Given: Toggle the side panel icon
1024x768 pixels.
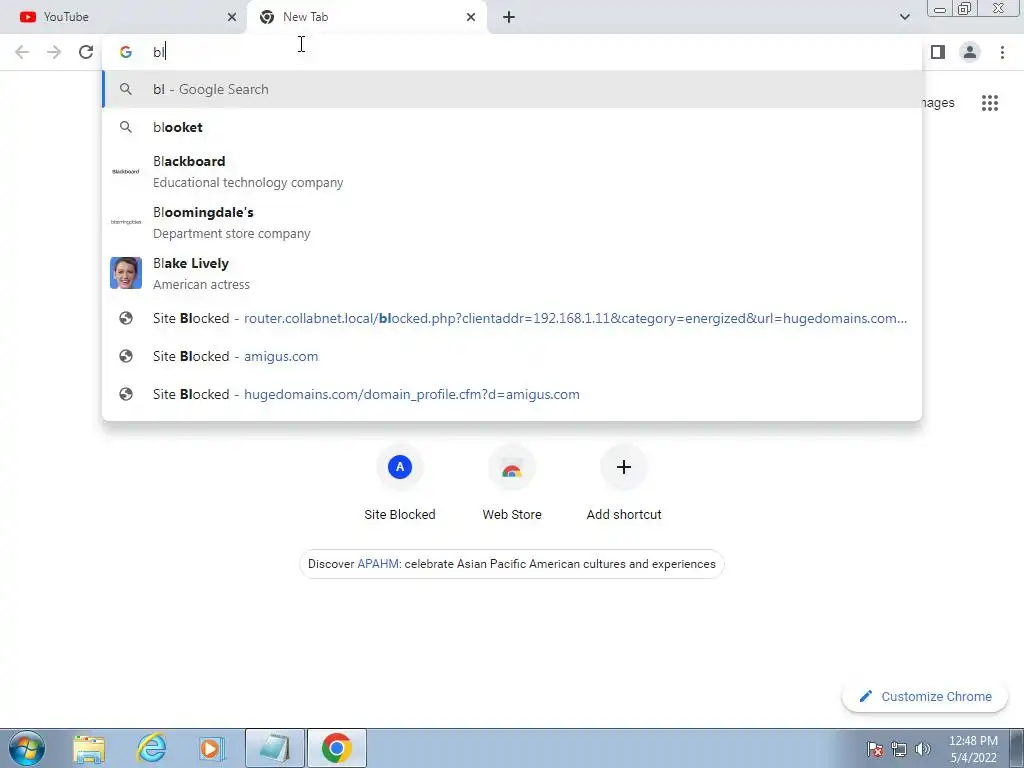Looking at the screenshot, I should pos(938,52).
